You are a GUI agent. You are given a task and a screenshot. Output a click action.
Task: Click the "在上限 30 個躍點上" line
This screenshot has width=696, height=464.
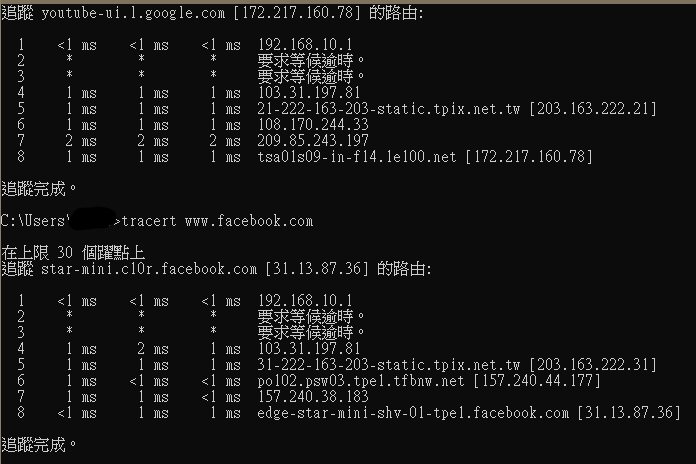pos(75,252)
